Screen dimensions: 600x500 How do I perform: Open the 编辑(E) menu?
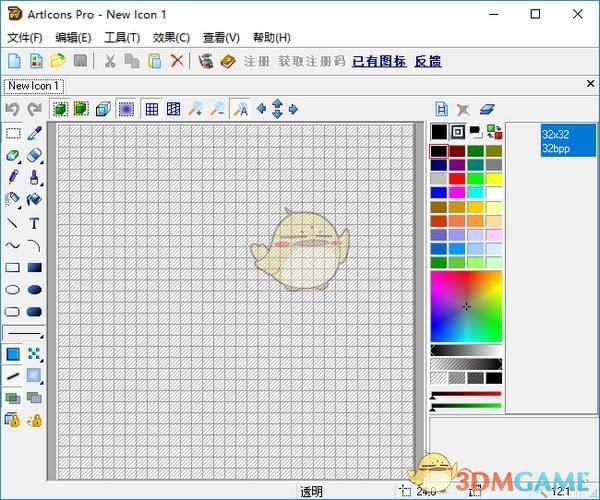(73, 37)
